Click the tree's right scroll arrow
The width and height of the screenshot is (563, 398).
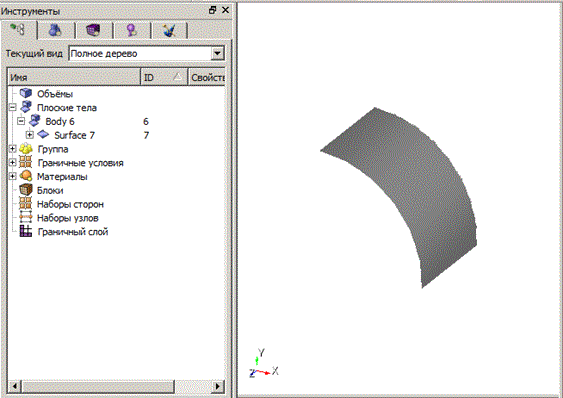click(218, 387)
